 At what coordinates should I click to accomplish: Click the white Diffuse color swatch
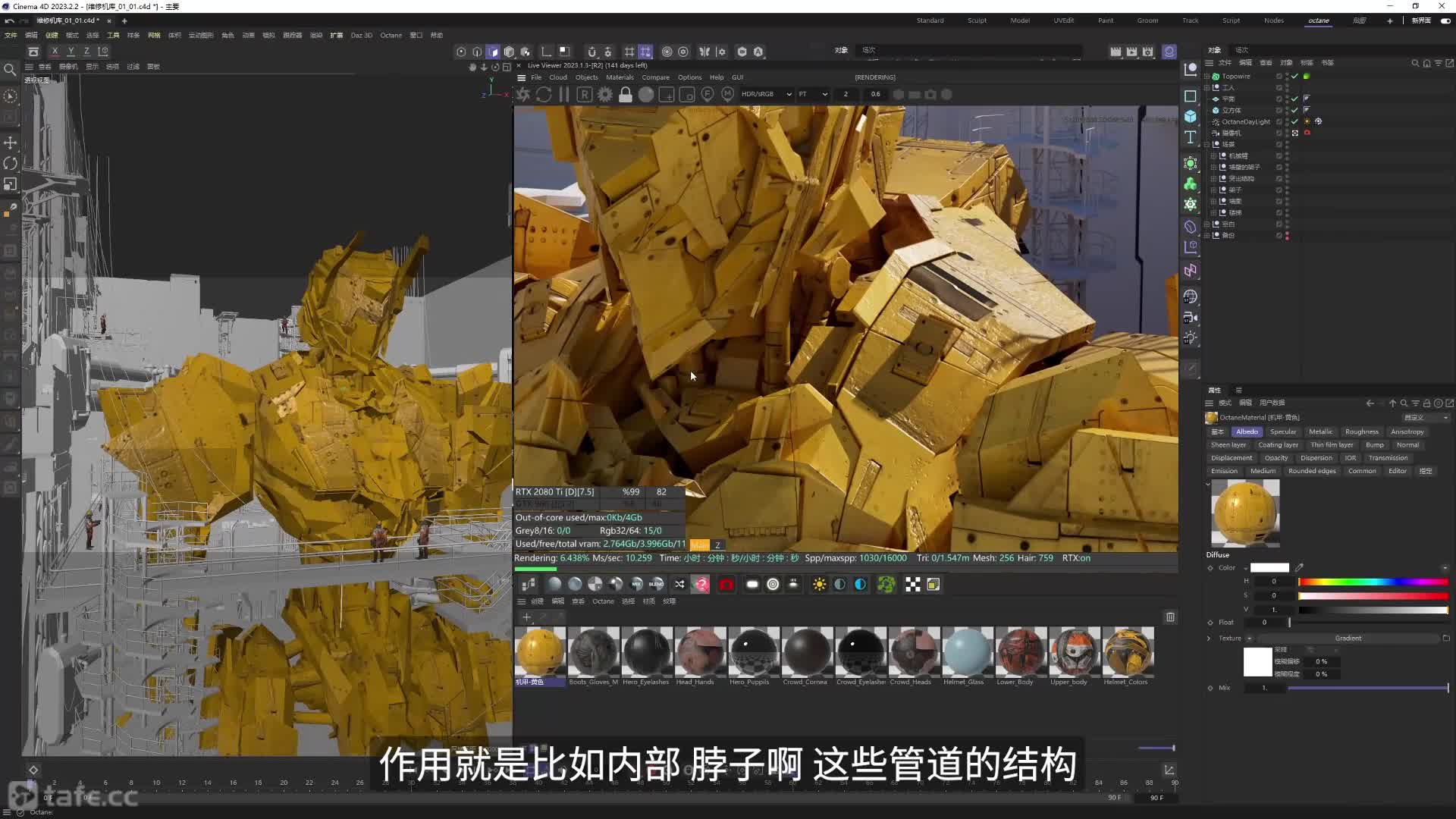[1269, 568]
